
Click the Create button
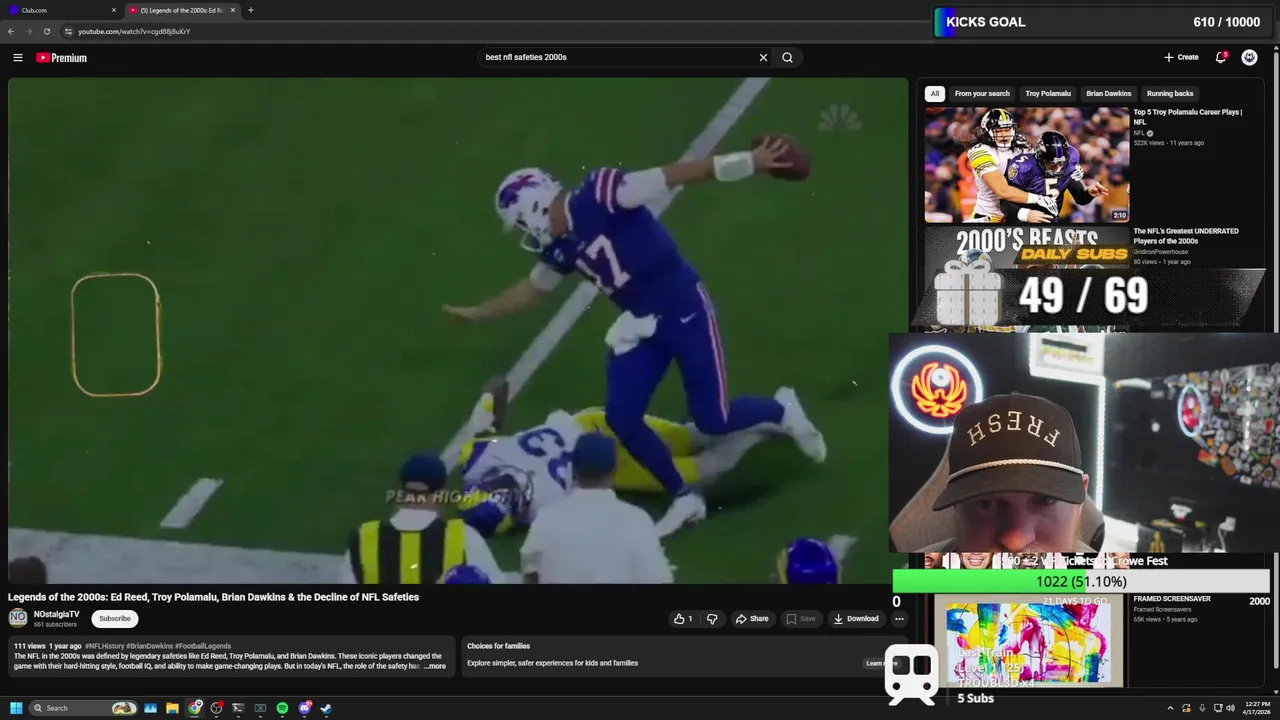tap(1181, 57)
